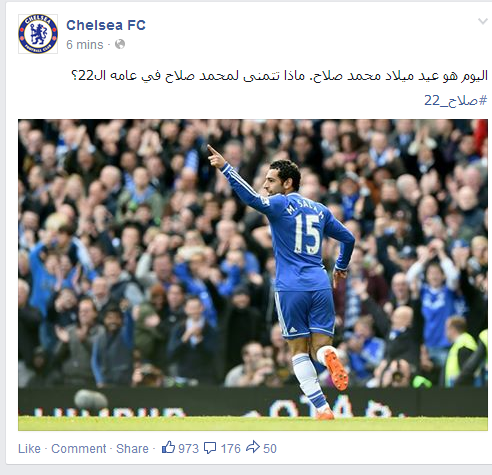The width and height of the screenshot is (492, 475).
Task: Show the 176 comments count
Action: coord(230,449)
